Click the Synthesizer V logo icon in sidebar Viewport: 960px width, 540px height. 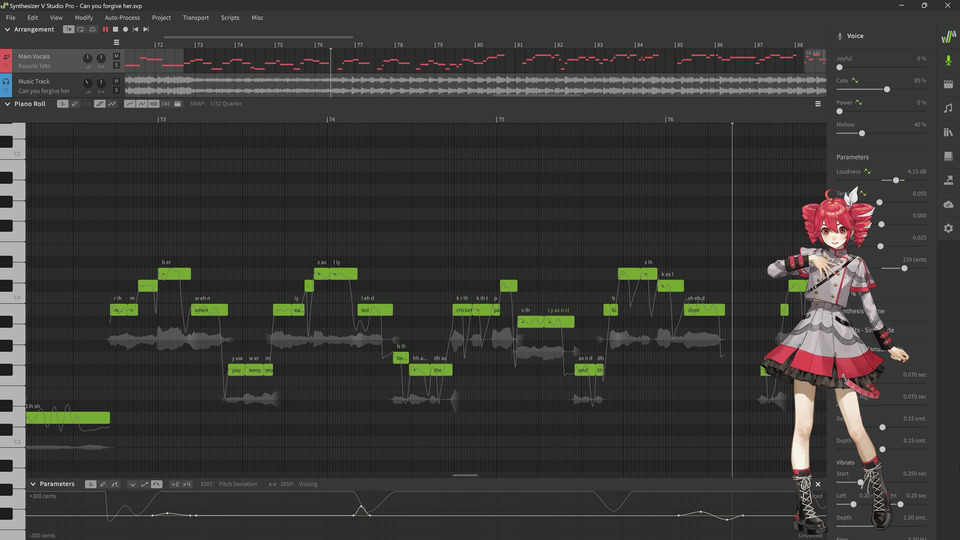[948, 37]
